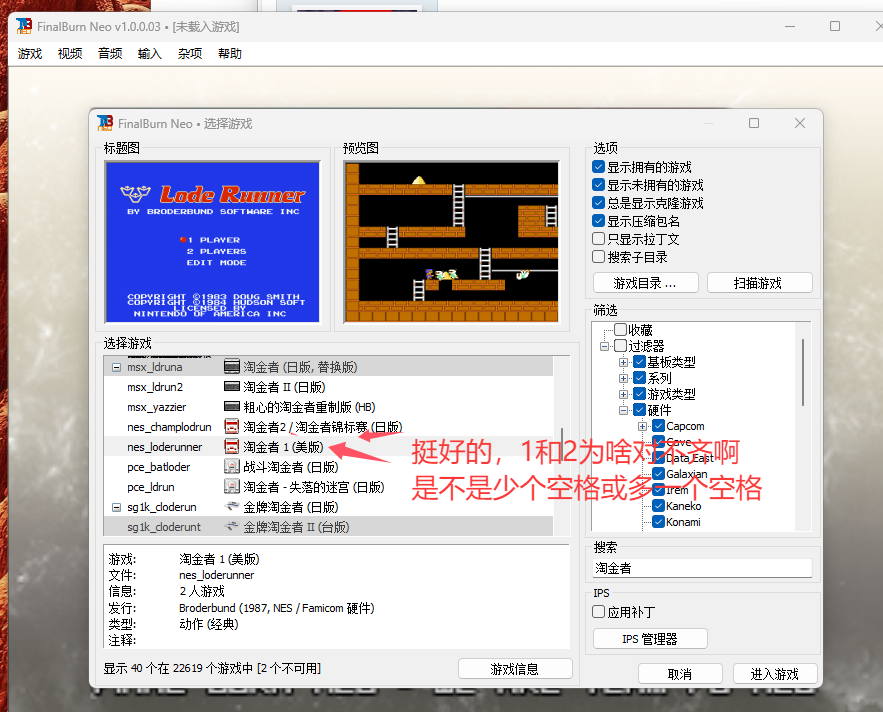Enable 只显示拉丁文 checkbox

pos(599,239)
